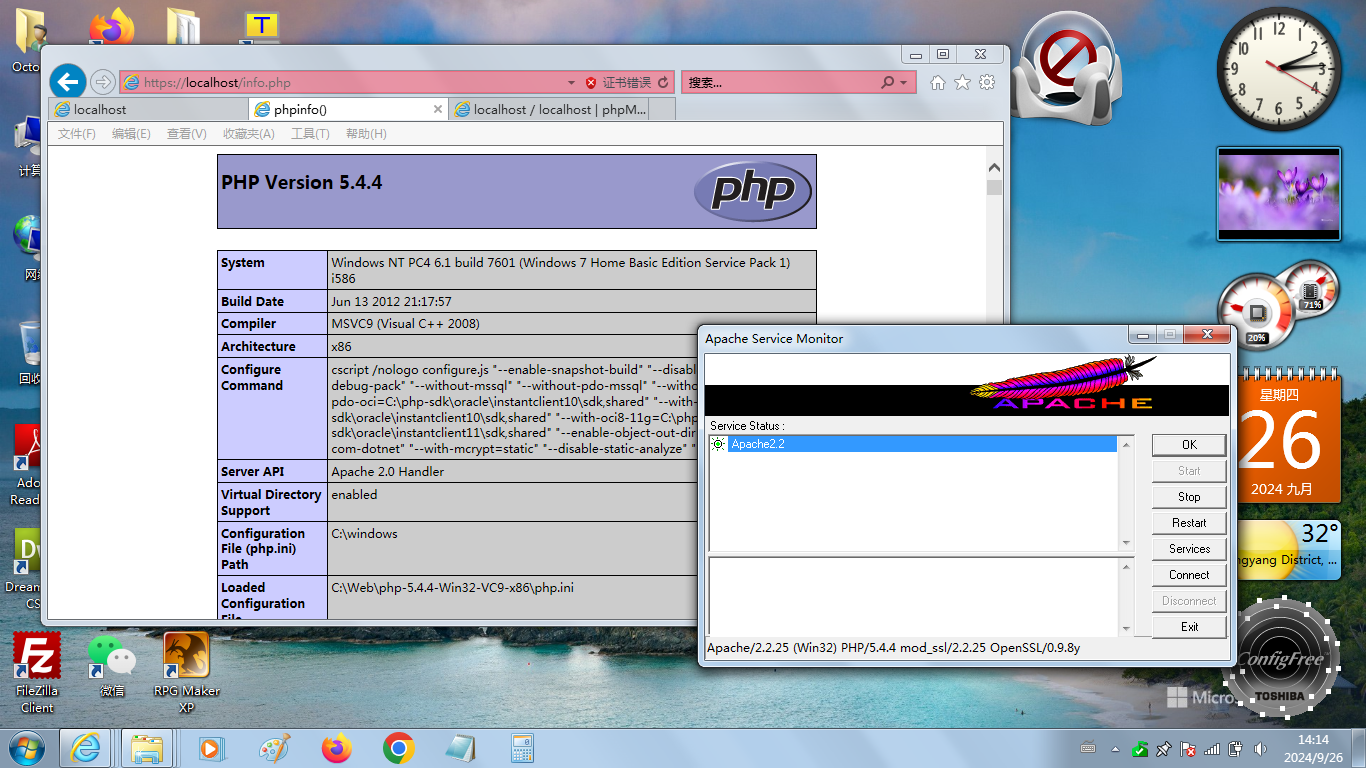Screen dimensions: 1366x768
Task: Select Apache2.2 service in status list
Action: click(913, 444)
